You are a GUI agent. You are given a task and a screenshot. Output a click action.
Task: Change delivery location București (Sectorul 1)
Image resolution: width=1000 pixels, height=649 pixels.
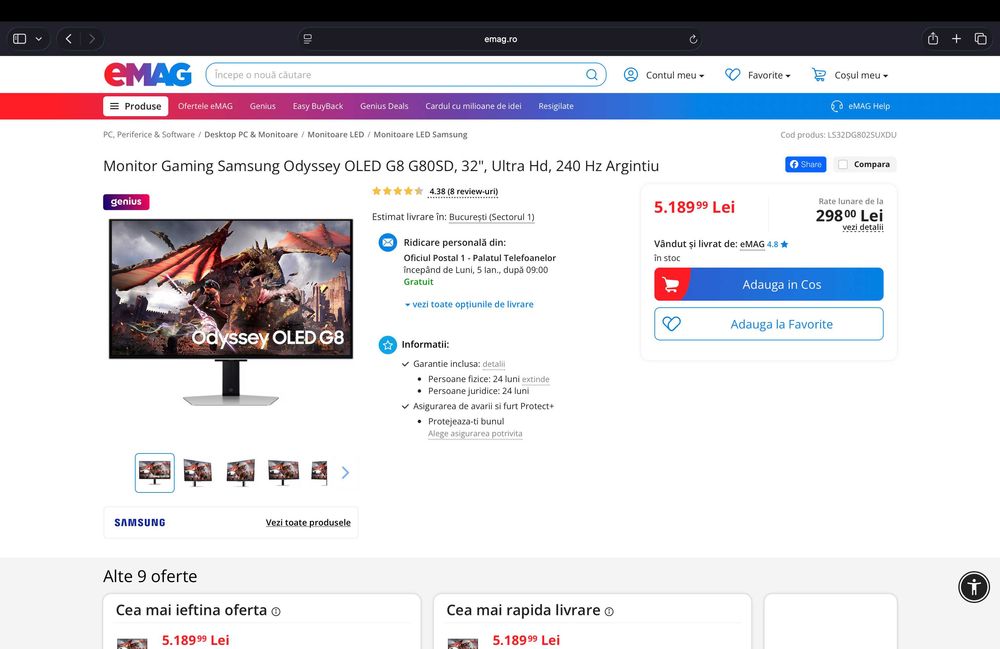click(492, 217)
